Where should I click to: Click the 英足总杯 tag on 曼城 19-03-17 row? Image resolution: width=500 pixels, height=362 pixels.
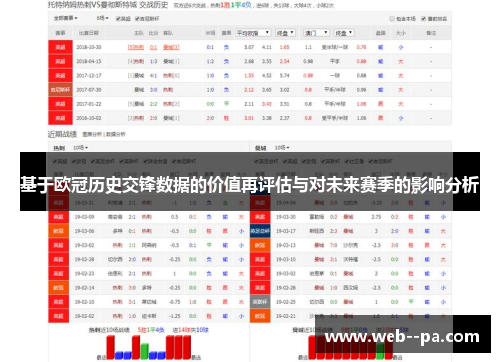(x=260, y=231)
